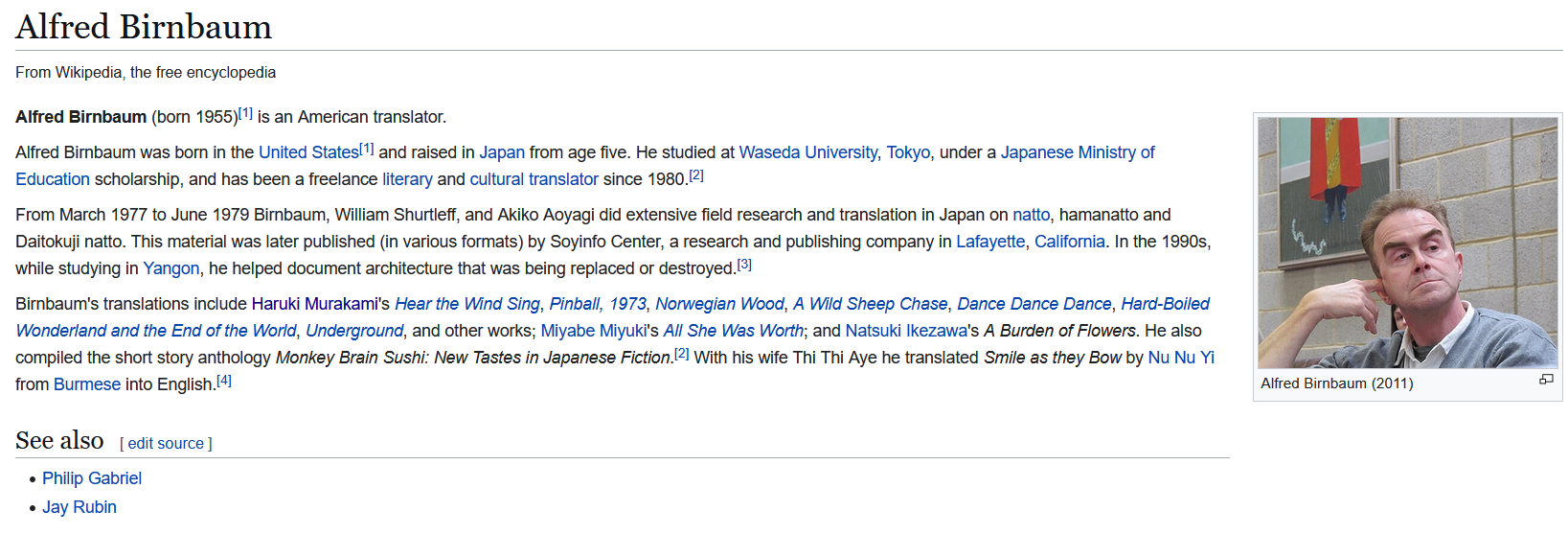Click citation [2] after Monkey Brain Sushi
1568x534 pixels.
[x=682, y=354]
